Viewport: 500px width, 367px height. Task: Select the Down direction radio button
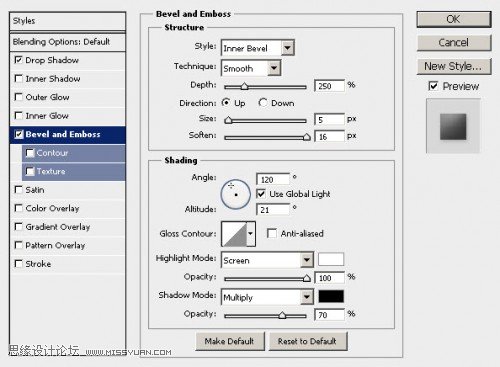(263, 103)
